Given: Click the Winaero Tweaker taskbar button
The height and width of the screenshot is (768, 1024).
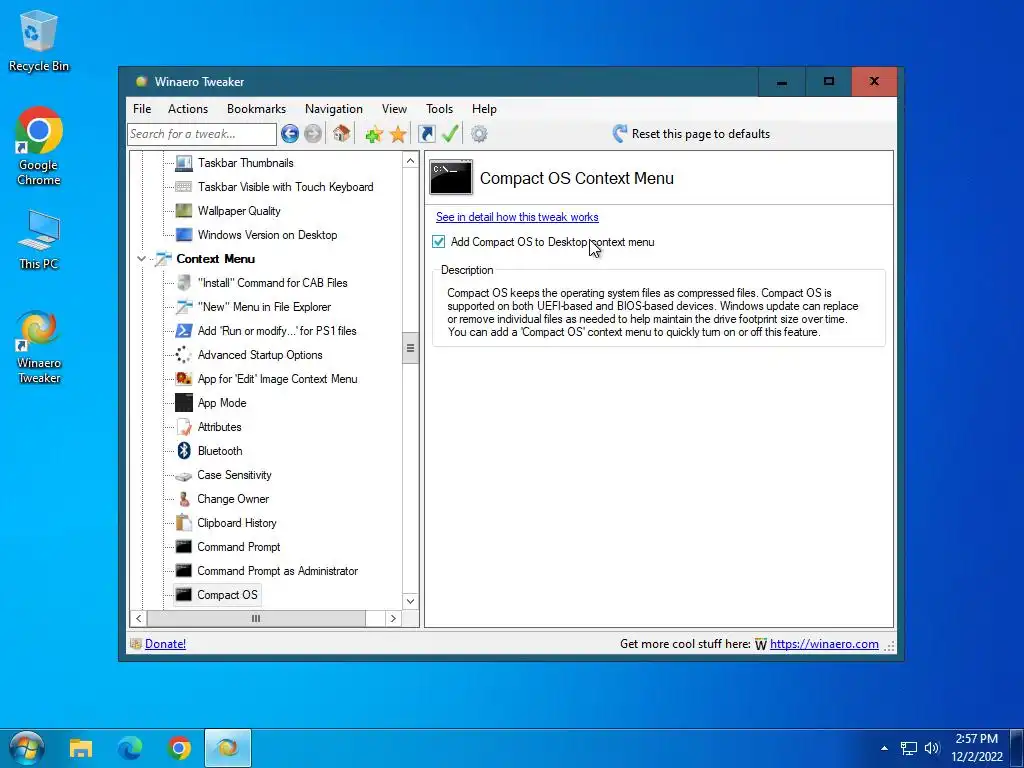Looking at the screenshot, I should tap(227, 748).
